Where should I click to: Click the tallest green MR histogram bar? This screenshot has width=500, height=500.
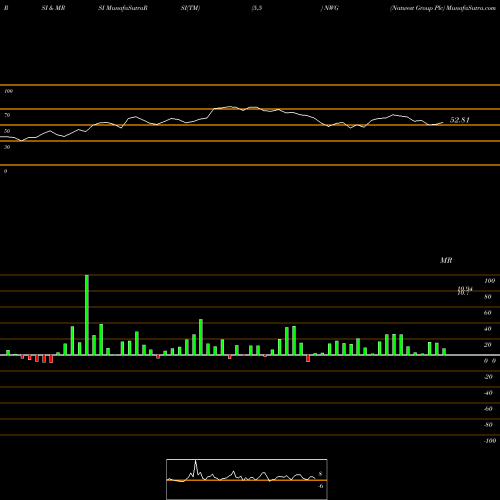(x=87, y=315)
